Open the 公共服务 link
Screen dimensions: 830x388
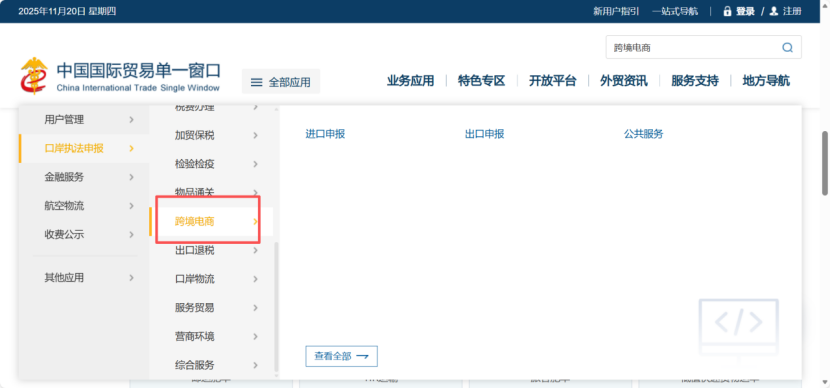(644, 134)
